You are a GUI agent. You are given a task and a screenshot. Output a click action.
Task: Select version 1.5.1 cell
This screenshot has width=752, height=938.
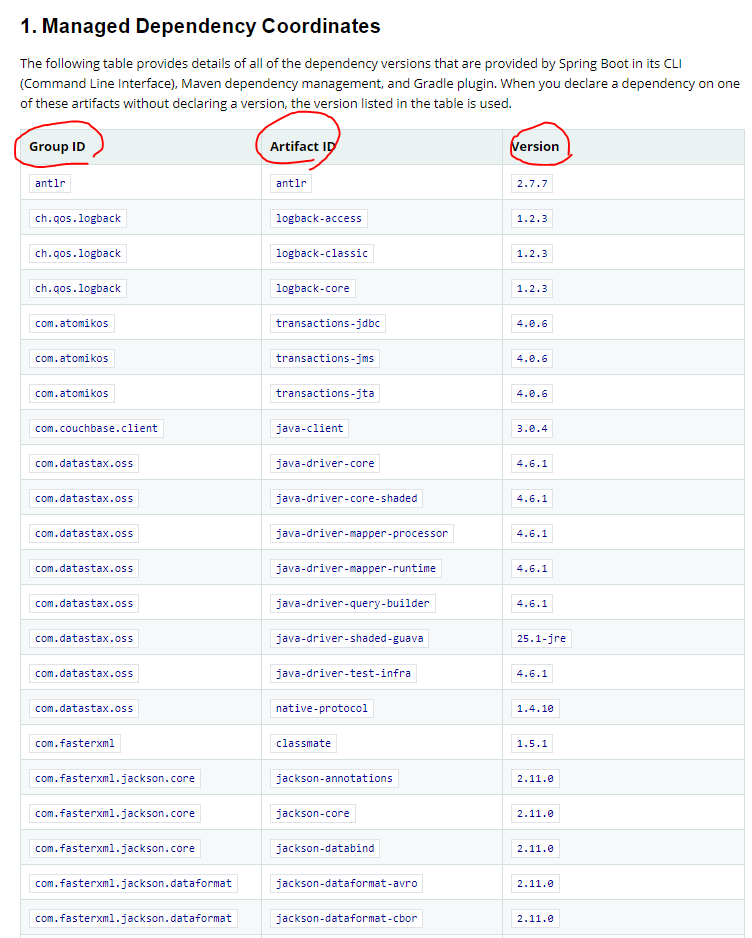click(x=532, y=743)
